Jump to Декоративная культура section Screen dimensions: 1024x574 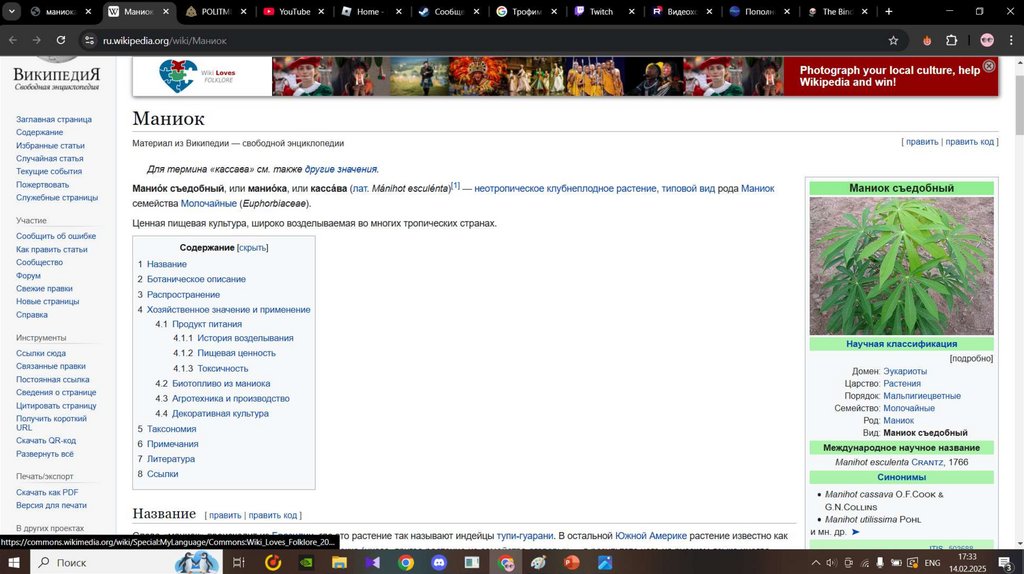click(220, 413)
